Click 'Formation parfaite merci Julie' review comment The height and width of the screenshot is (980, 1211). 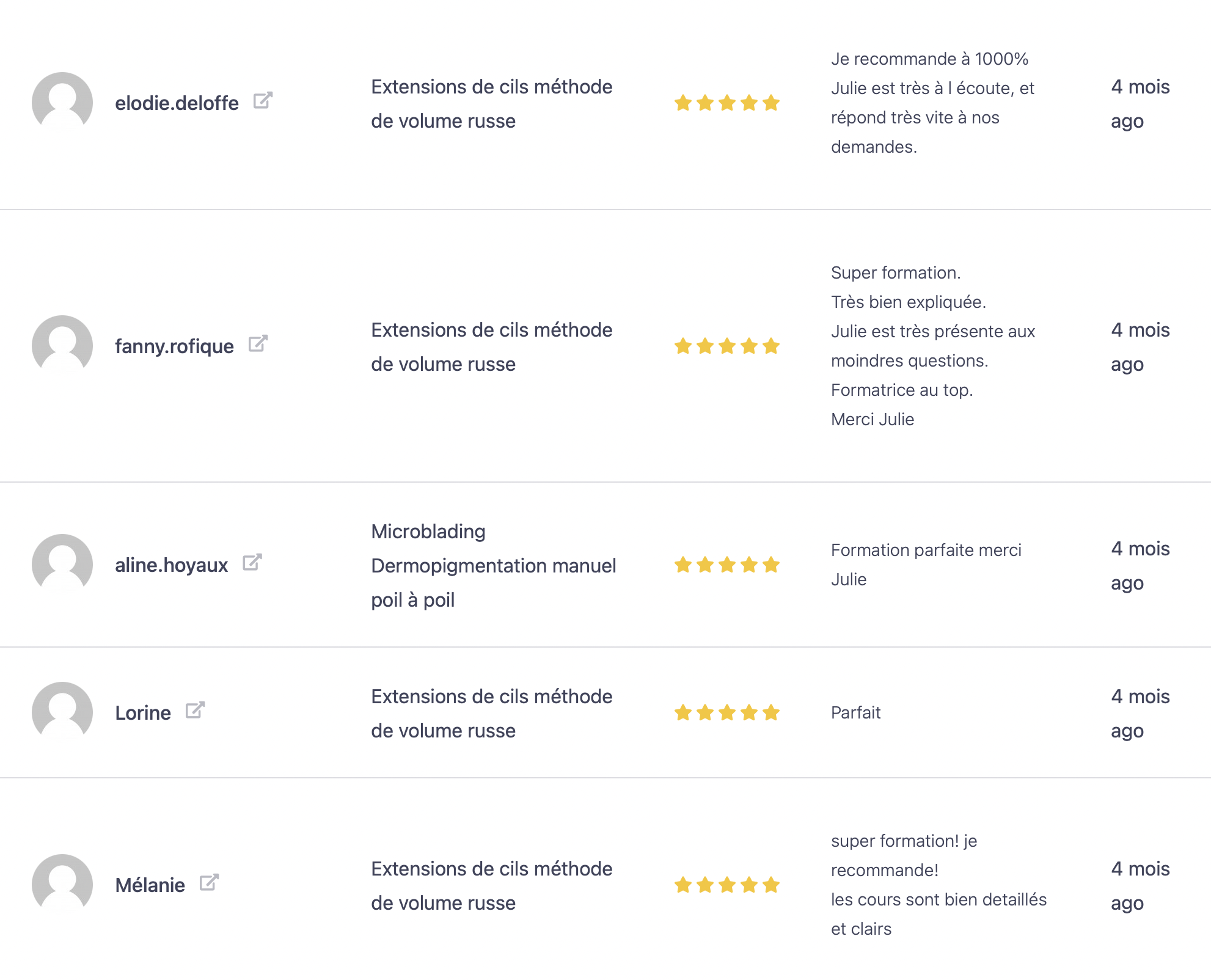coord(926,565)
